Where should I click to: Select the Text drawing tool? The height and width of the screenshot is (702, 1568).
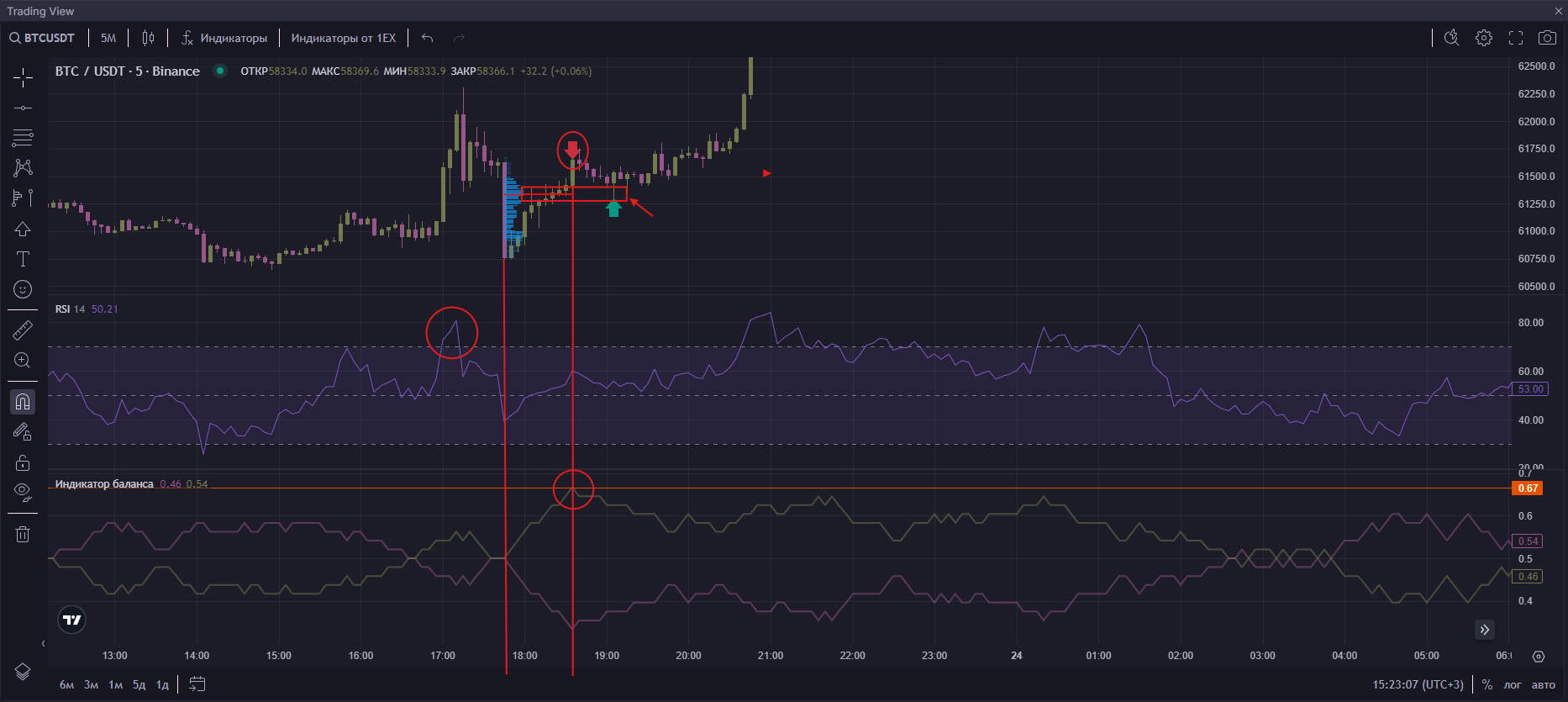(23, 259)
